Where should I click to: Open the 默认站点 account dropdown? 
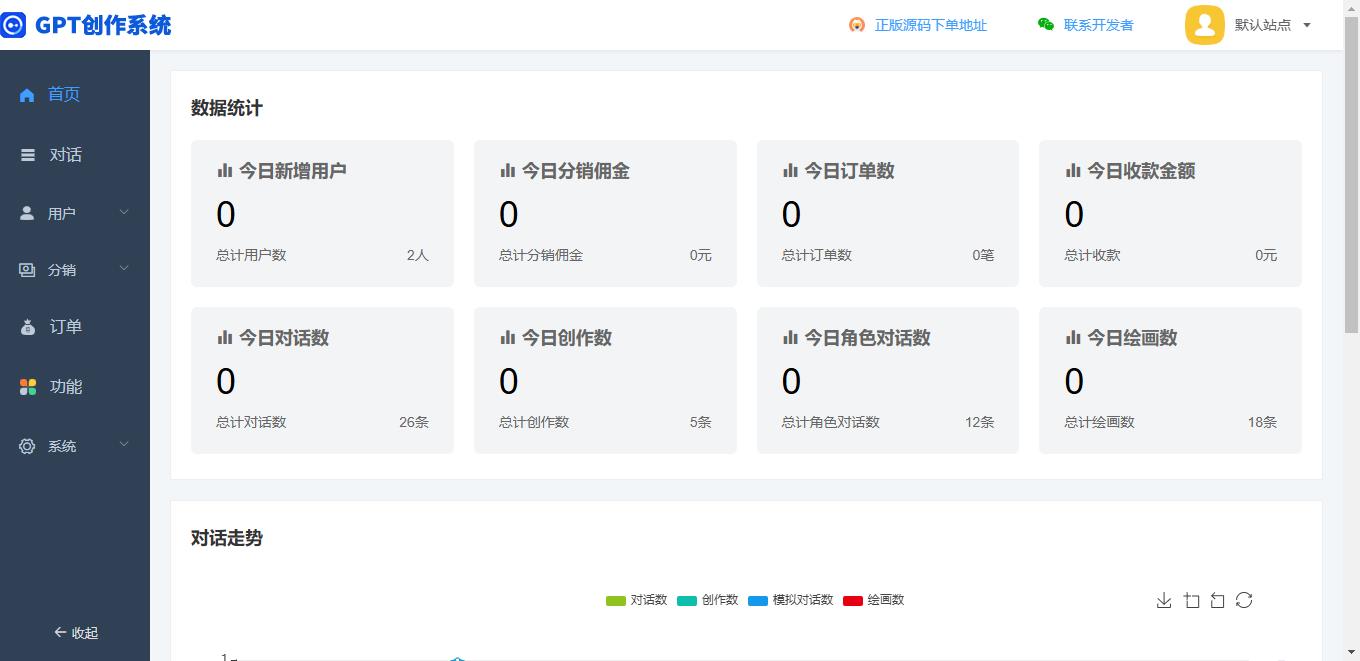click(x=1272, y=25)
